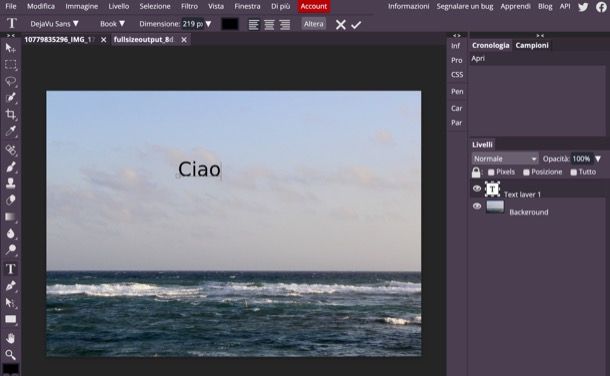The height and width of the screenshot is (376, 610).
Task: Switch to the Campioni tab
Action: click(532, 45)
